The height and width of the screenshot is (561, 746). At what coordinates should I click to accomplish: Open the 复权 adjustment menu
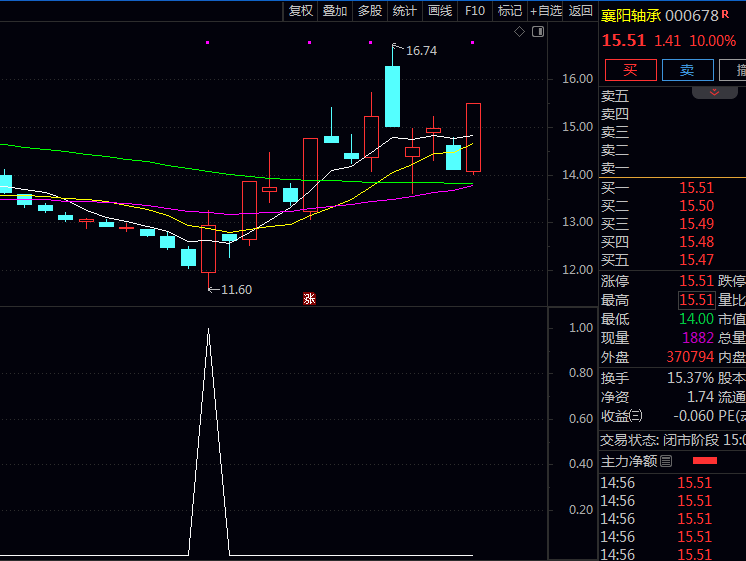[301, 11]
